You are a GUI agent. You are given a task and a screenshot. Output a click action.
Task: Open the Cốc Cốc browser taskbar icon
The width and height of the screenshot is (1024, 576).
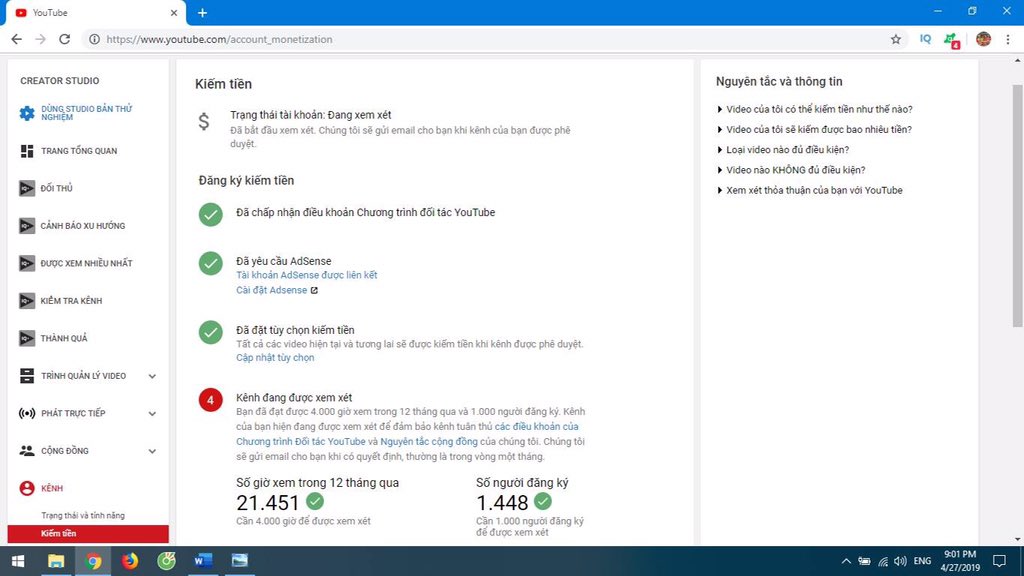167,561
